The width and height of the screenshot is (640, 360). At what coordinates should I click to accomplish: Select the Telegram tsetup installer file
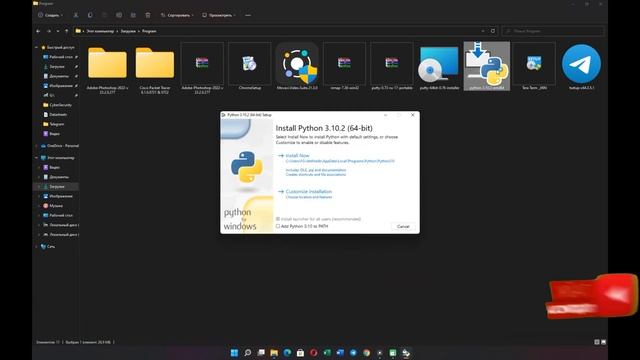coord(581,66)
